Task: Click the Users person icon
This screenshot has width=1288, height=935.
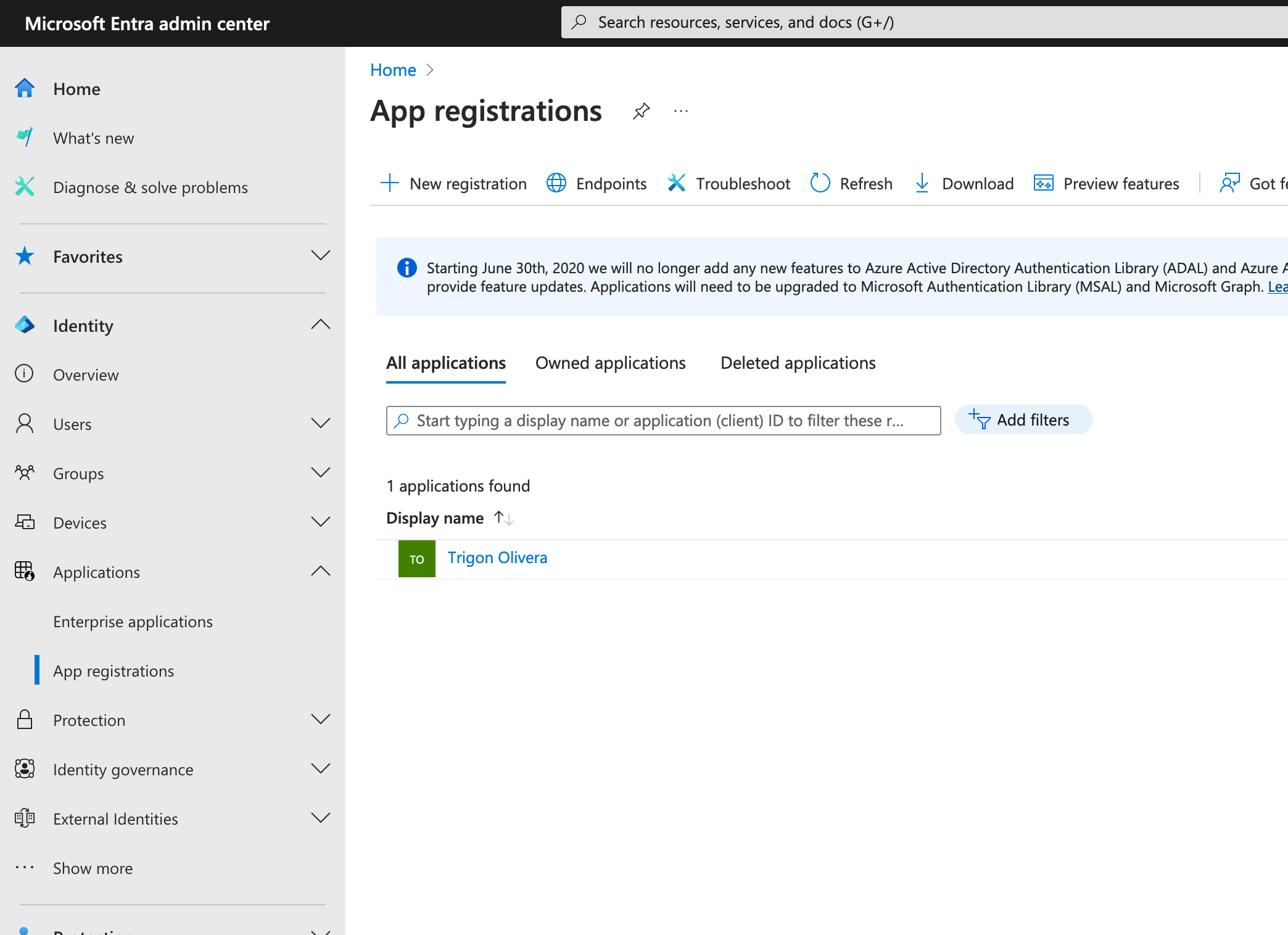Action: 25,423
